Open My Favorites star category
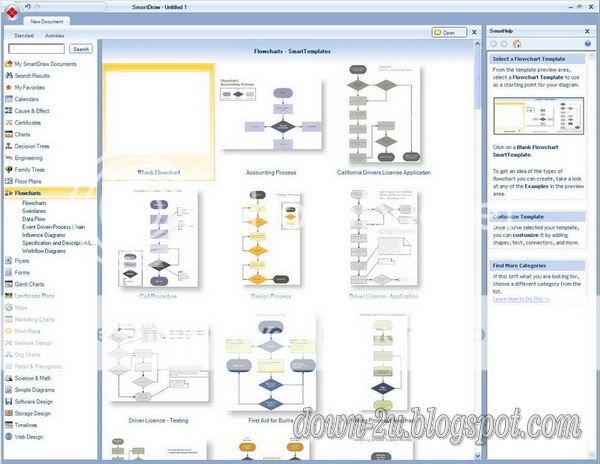 [x=30, y=87]
